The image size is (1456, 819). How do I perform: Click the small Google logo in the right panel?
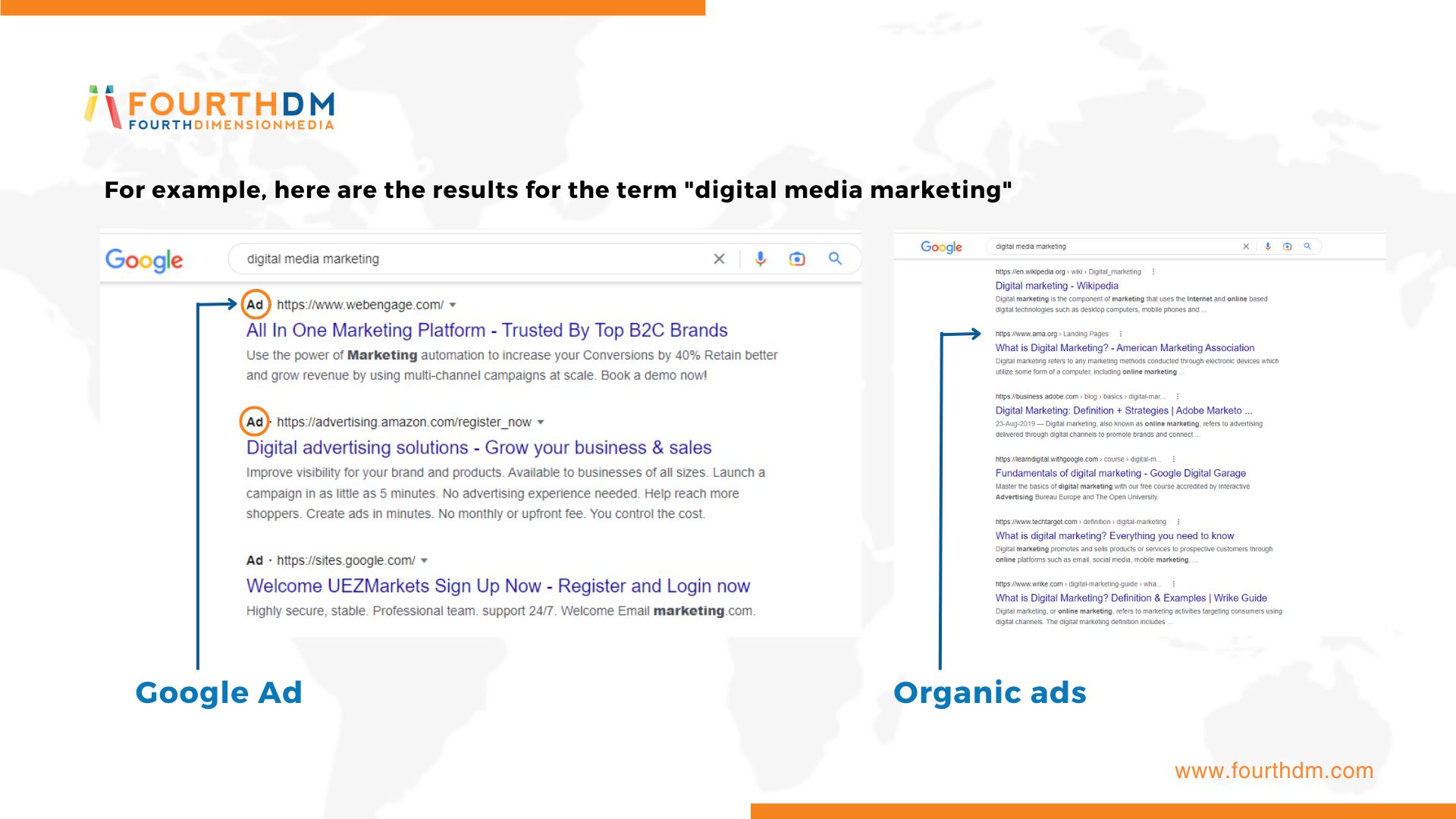point(941,247)
